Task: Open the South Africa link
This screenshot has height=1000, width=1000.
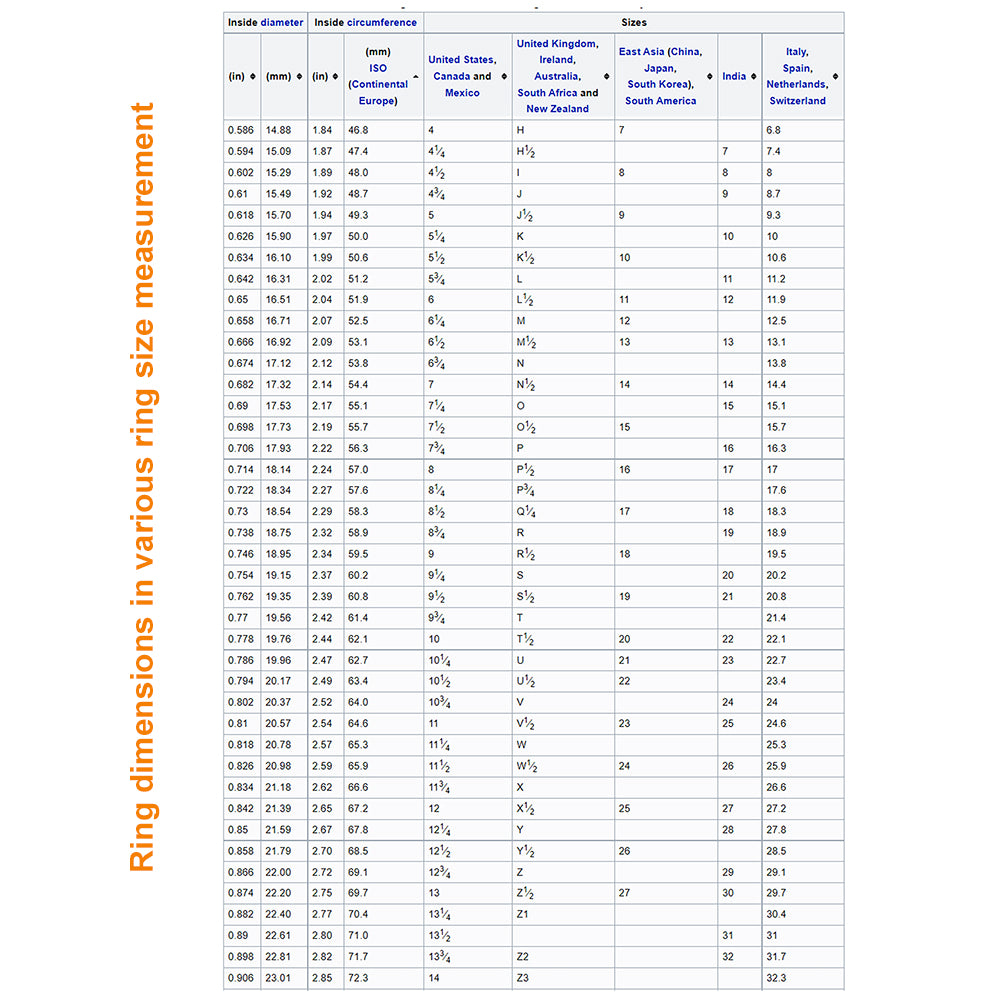Action: [x=547, y=93]
